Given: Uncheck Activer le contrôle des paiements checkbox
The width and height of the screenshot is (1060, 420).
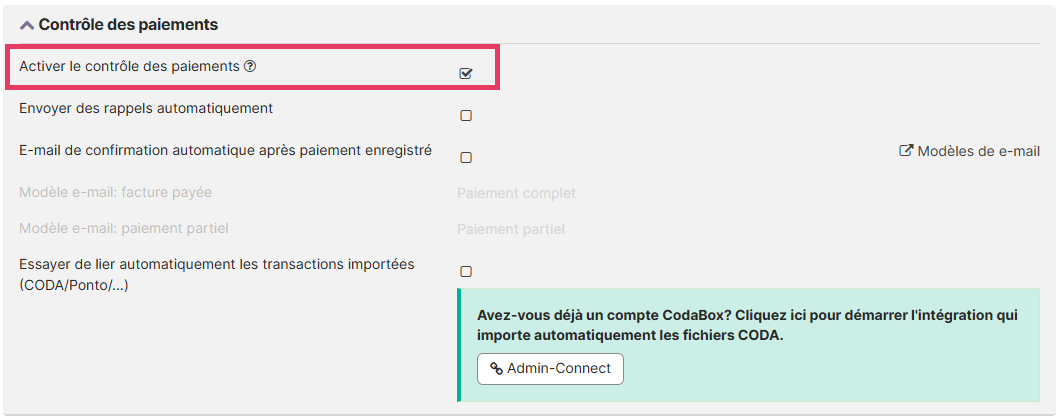Looking at the screenshot, I should pos(466,73).
